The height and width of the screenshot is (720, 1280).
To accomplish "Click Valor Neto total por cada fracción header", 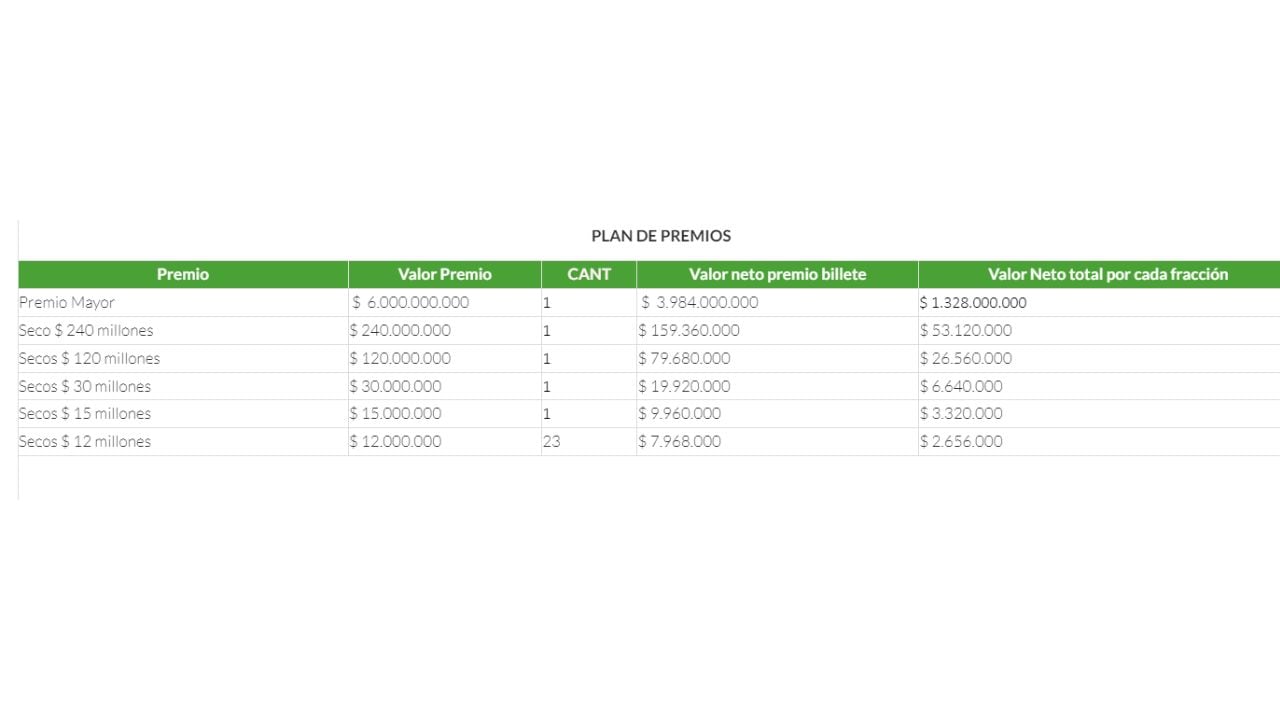I will (x=1107, y=274).
